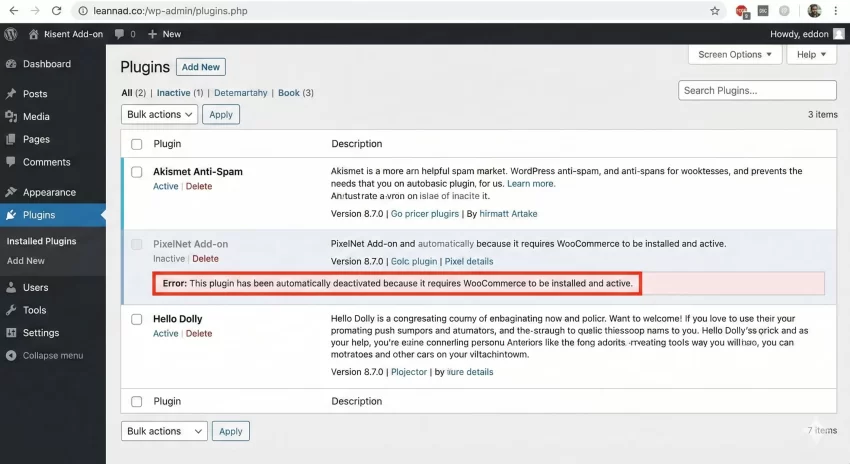Open Add New submenu under Plugins
The width and height of the screenshot is (850, 464).
(25, 261)
